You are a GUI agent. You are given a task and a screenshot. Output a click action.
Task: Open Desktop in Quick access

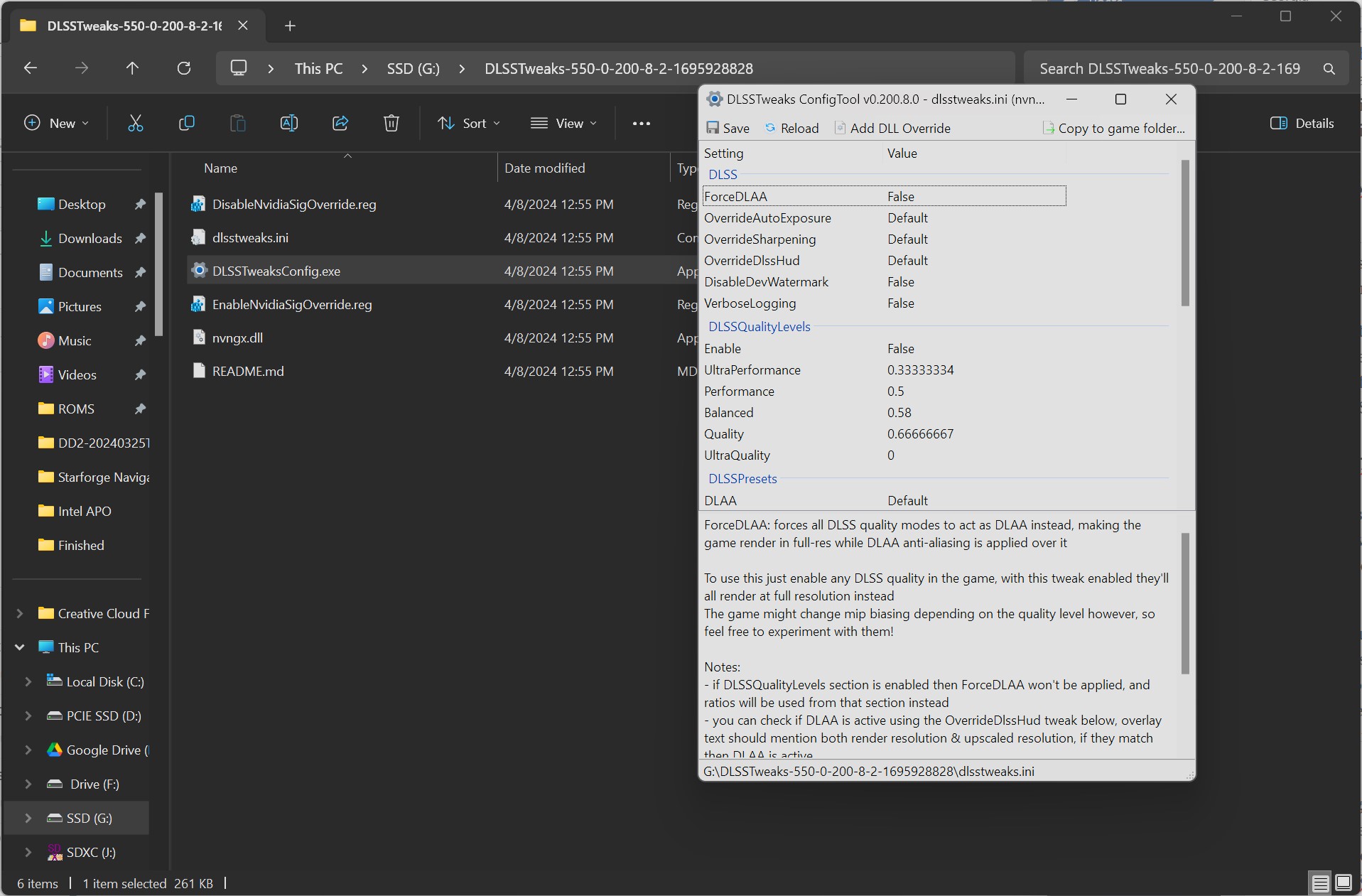click(x=82, y=204)
